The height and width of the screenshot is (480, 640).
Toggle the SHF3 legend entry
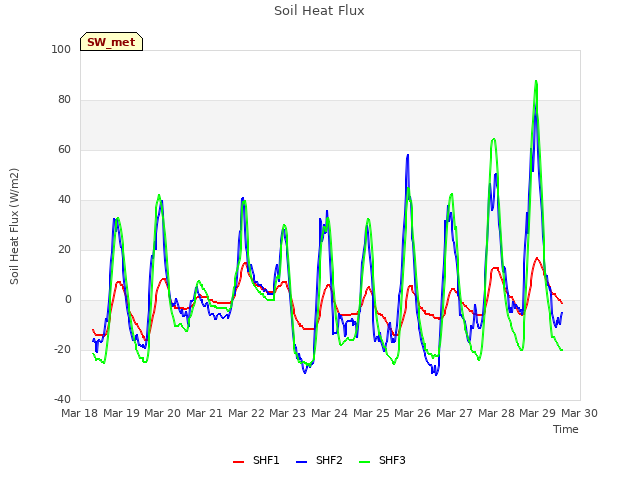pyautogui.click(x=382, y=460)
